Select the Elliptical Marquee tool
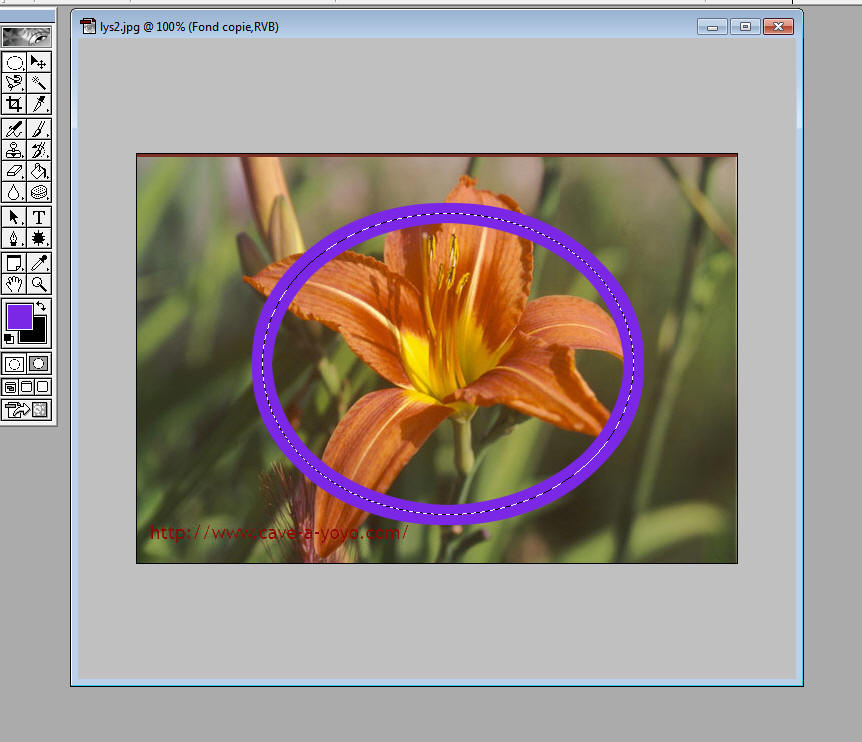 click(14, 62)
